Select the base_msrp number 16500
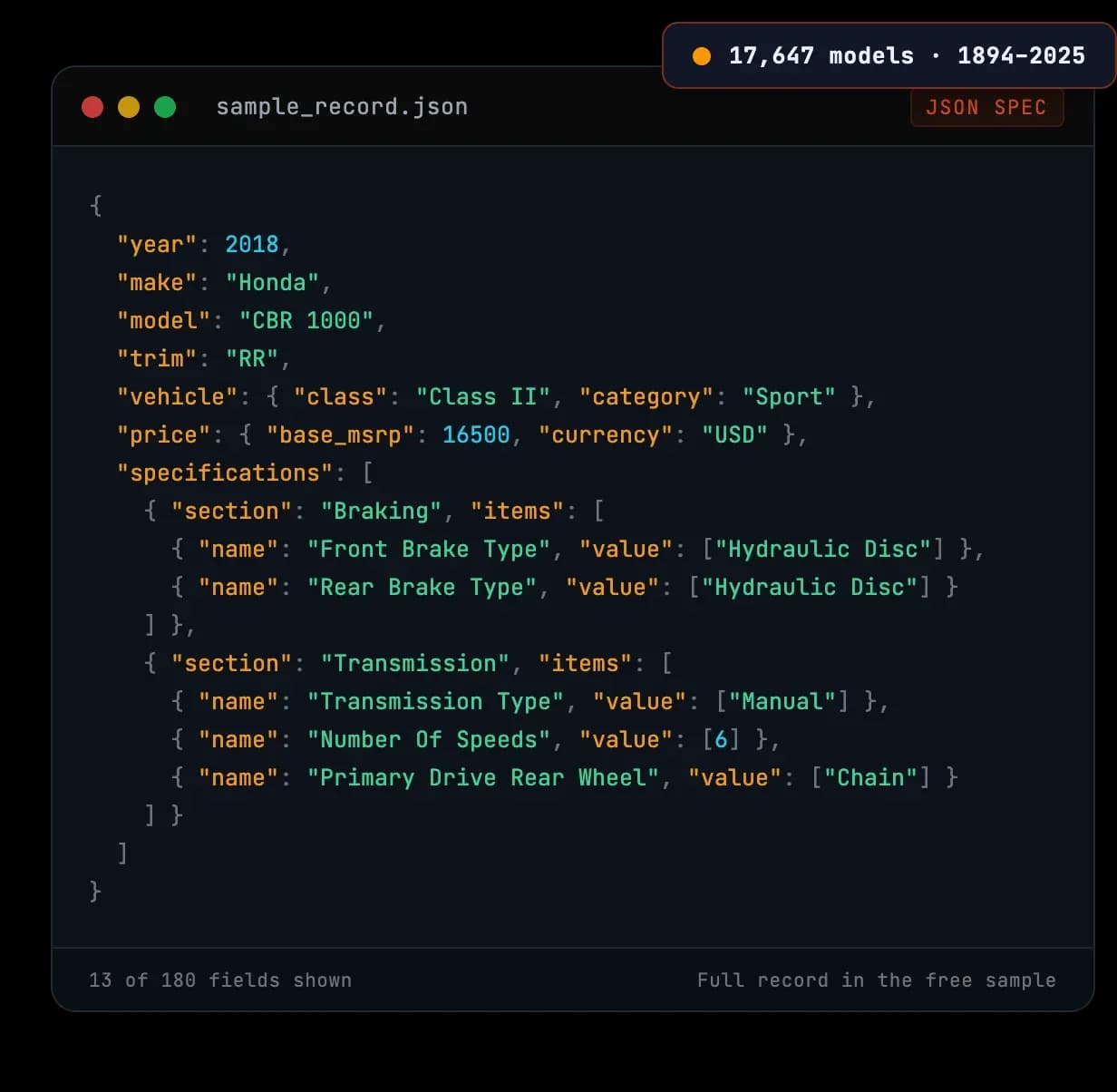Viewport: 1117px width, 1092px height. [x=476, y=435]
